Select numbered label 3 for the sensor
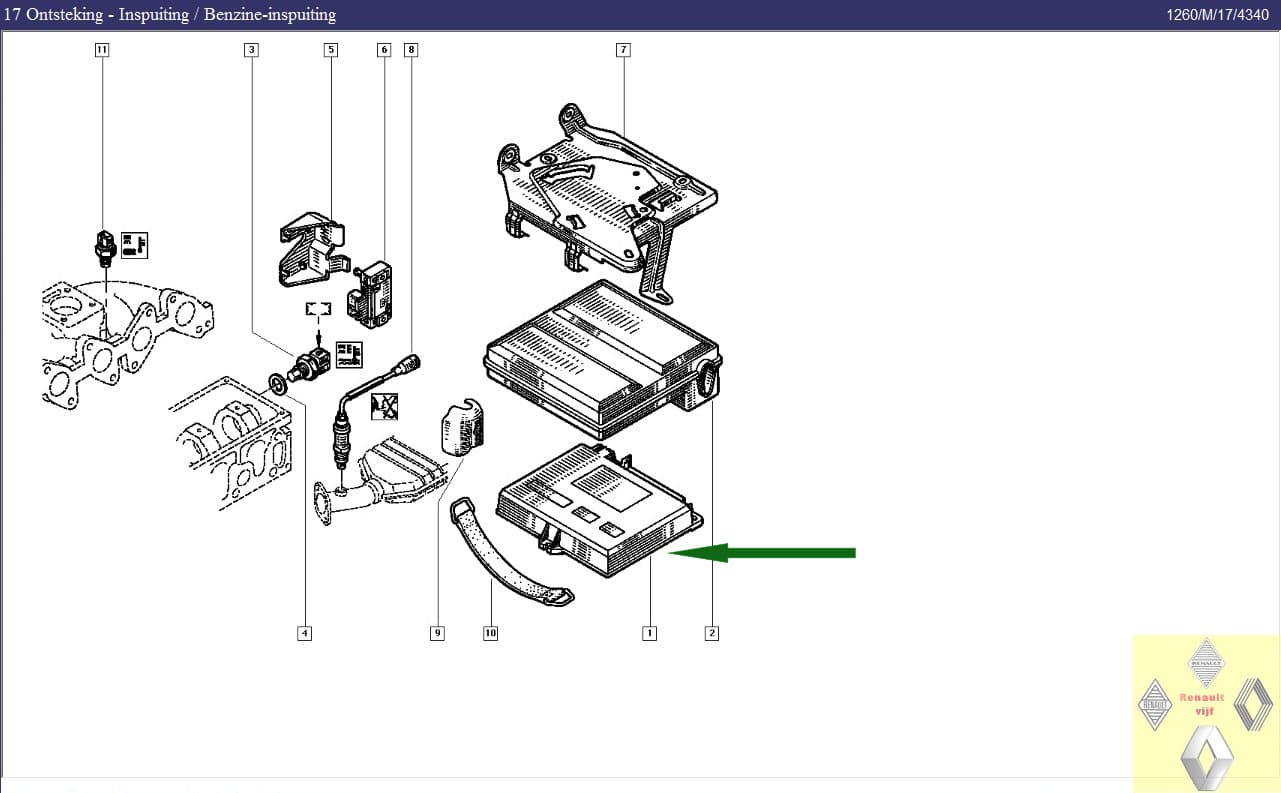This screenshot has width=1281, height=793. [x=249, y=48]
